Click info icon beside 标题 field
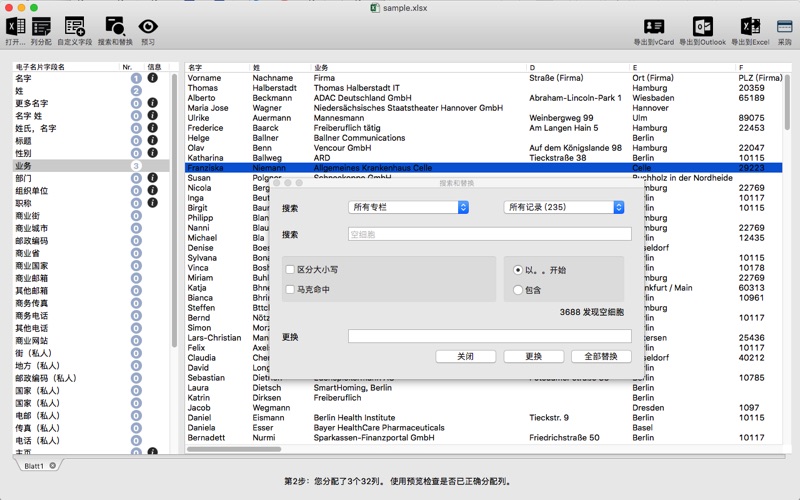This screenshot has height=500, width=800. click(x=152, y=140)
